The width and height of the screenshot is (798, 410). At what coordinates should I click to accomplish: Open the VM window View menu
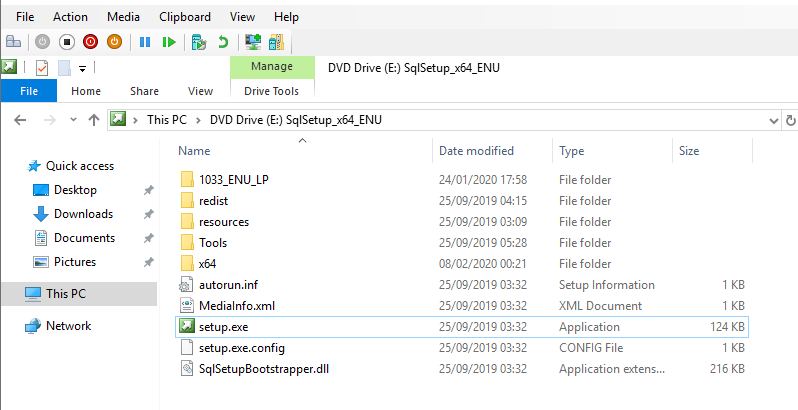coord(242,17)
